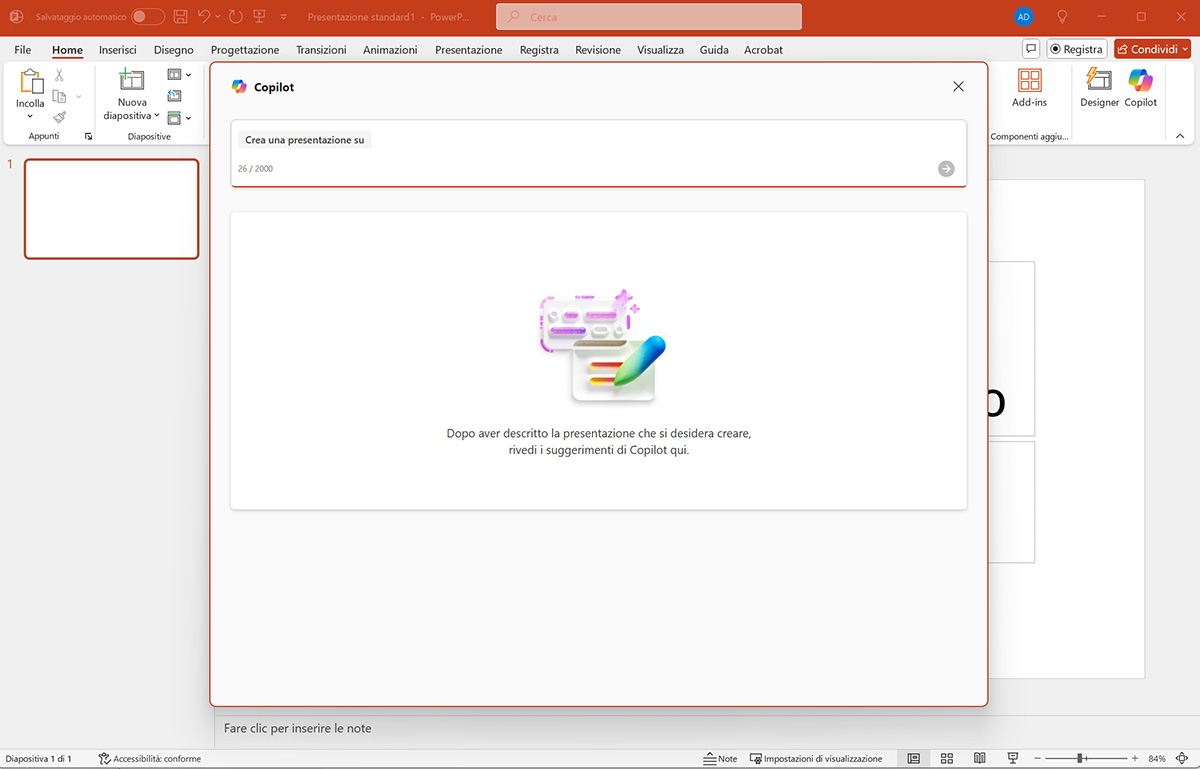1200x769 pixels.
Task: Cut selection with scissors icon
Action: click(59, 75)
